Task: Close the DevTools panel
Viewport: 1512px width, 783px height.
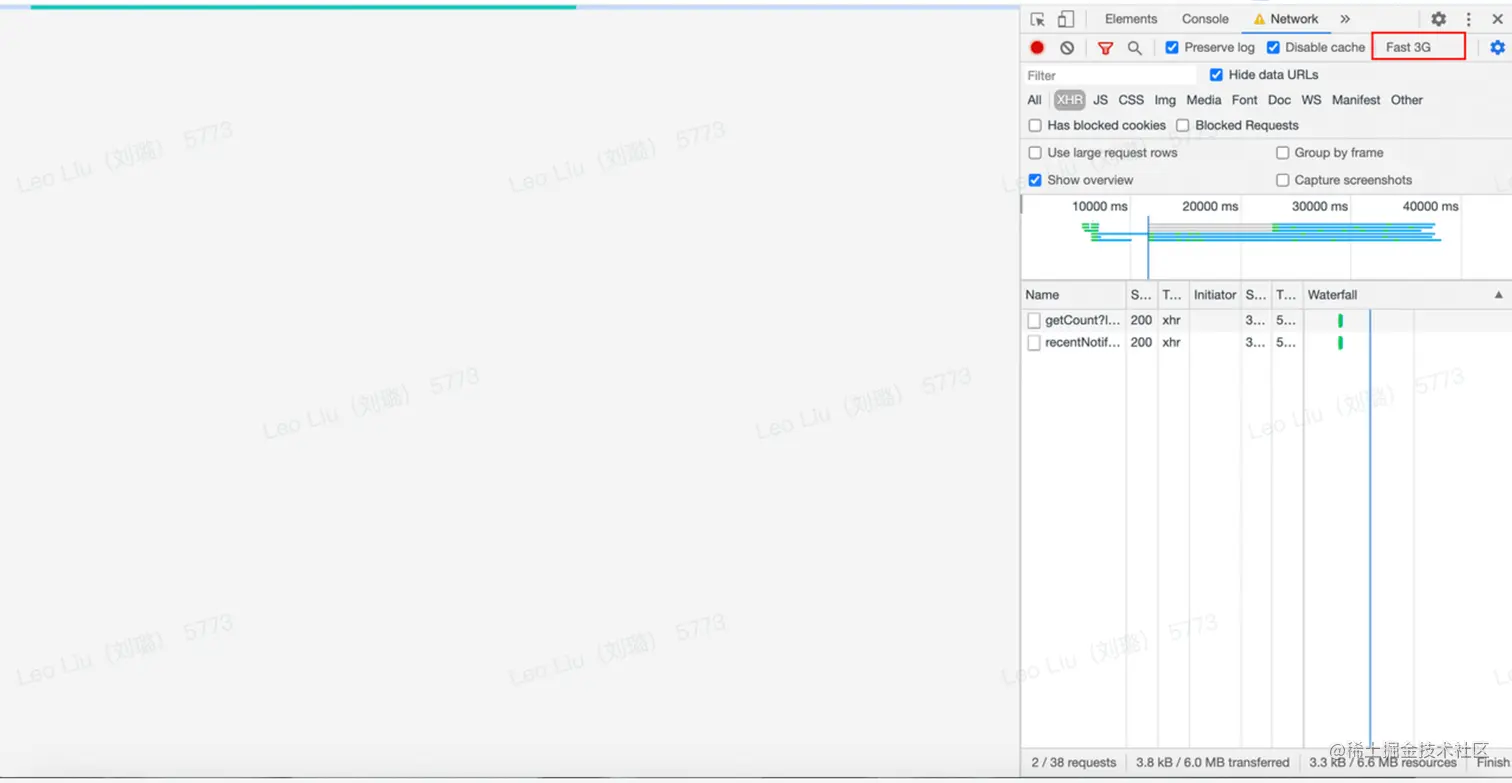Action: 1498,19
